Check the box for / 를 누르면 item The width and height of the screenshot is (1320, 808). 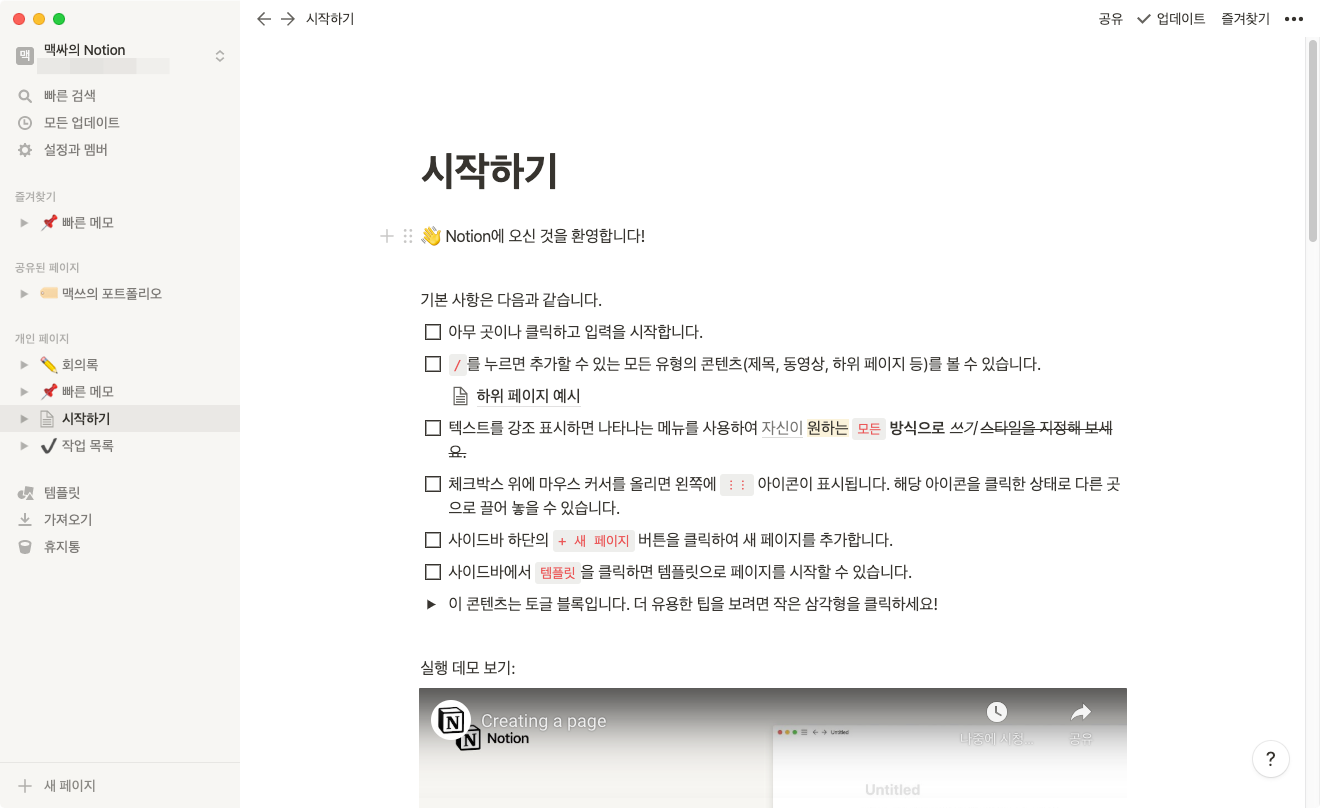point(433,364)
